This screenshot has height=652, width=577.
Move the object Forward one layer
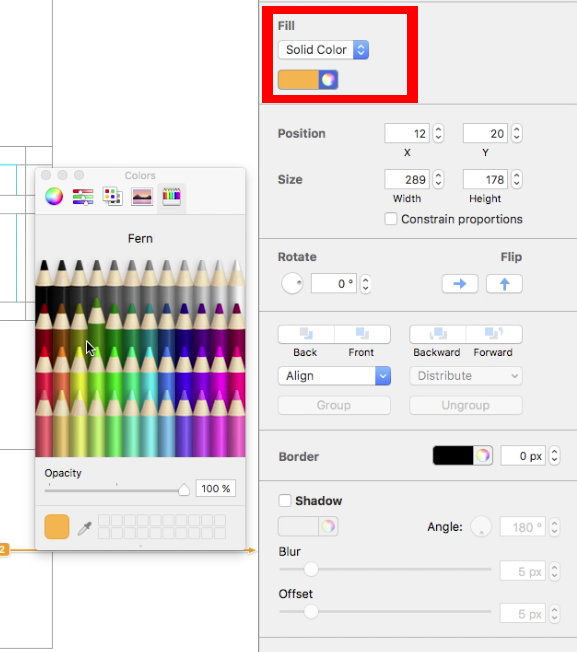click(x=494, y=334)
